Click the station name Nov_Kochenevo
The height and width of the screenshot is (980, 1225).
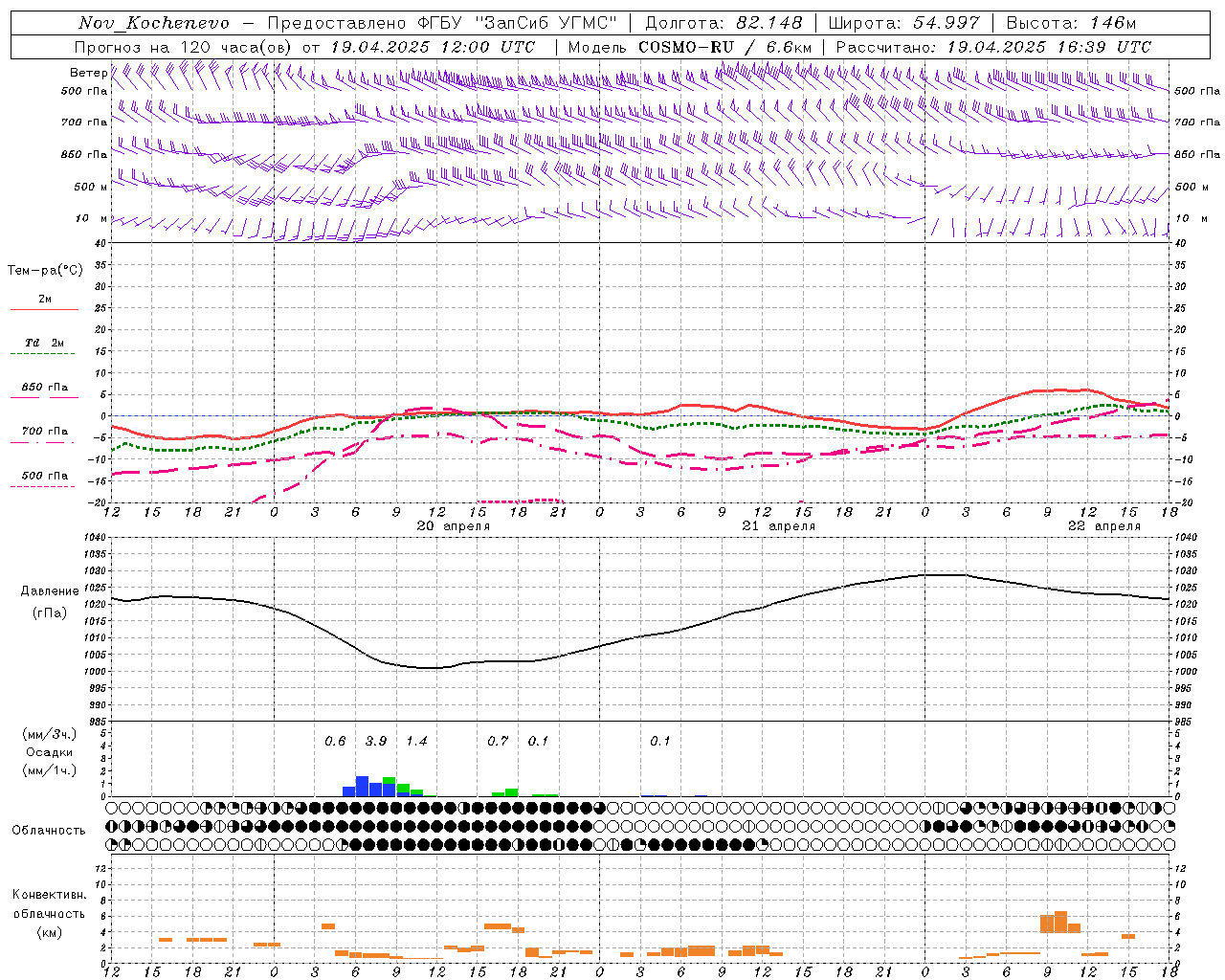[x=154, y=23]
